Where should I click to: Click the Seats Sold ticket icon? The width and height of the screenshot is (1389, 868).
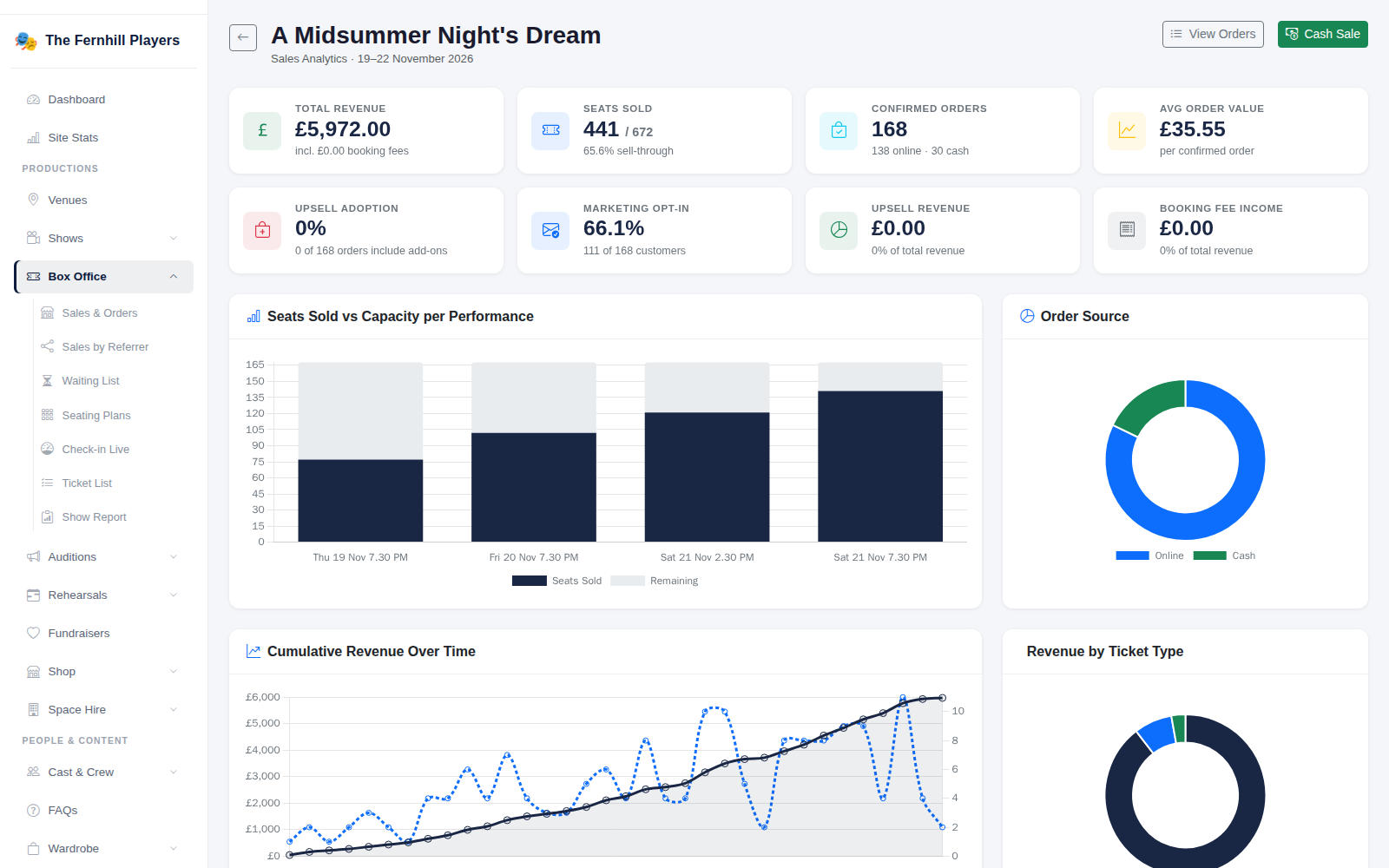(x=550, y=130)
